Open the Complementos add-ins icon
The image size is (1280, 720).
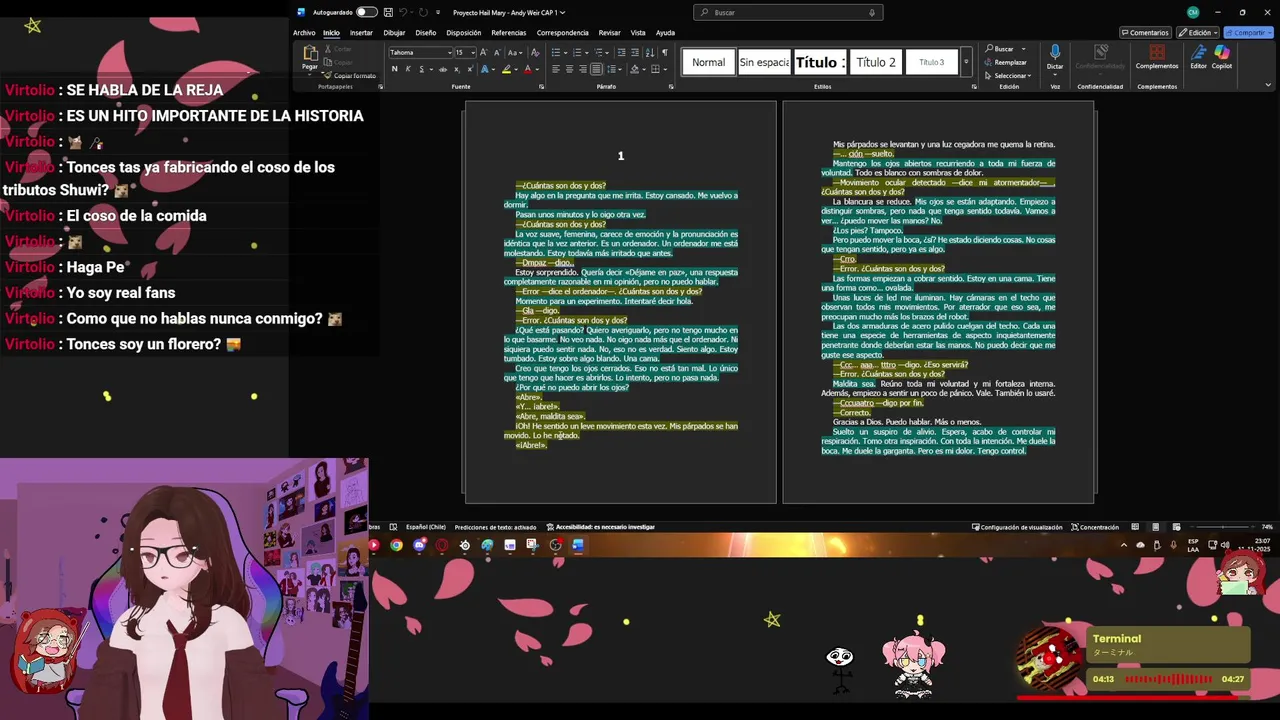[1157, 52]
